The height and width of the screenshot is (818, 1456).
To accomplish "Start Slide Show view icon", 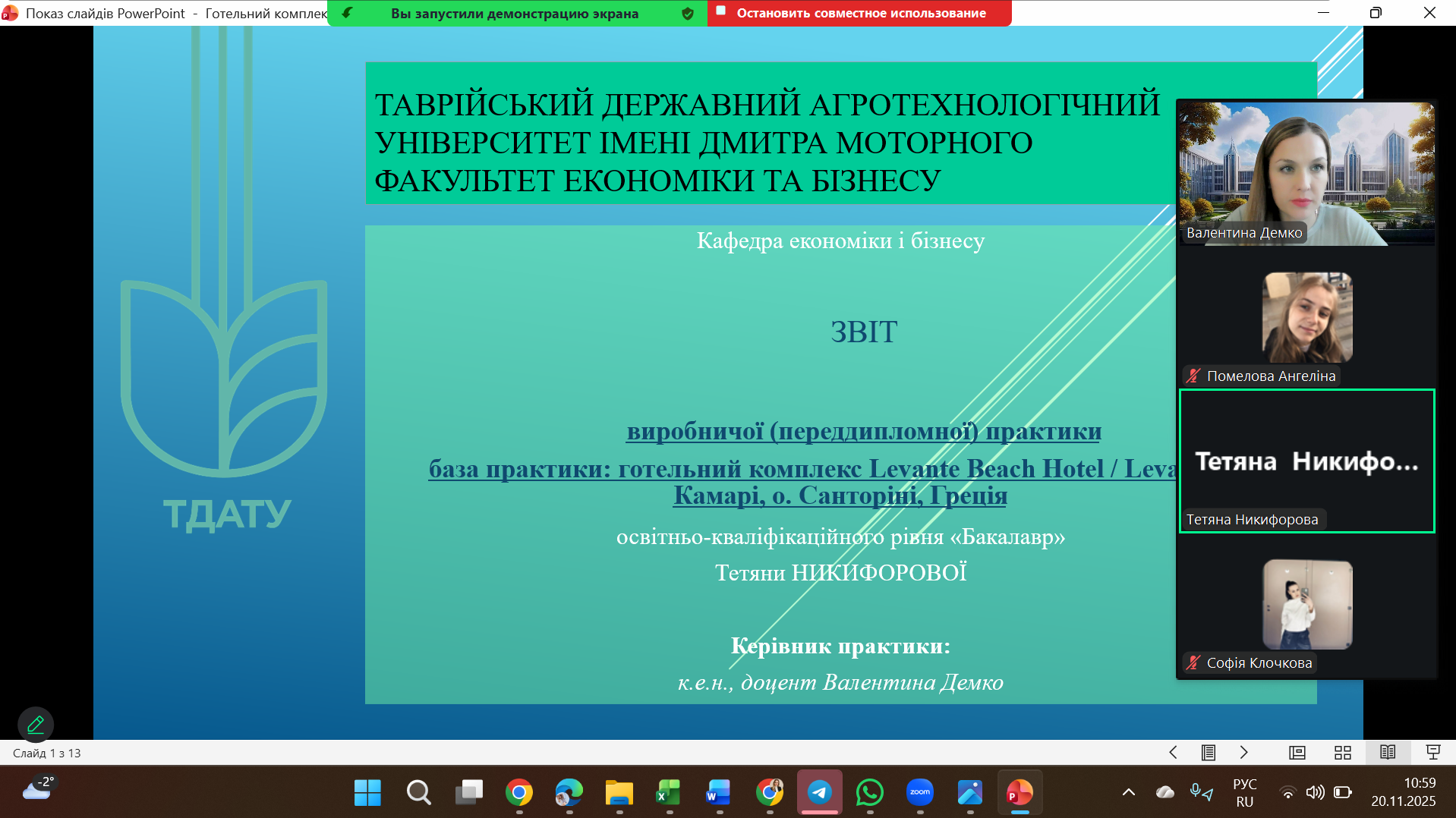I will point(1433,753).
